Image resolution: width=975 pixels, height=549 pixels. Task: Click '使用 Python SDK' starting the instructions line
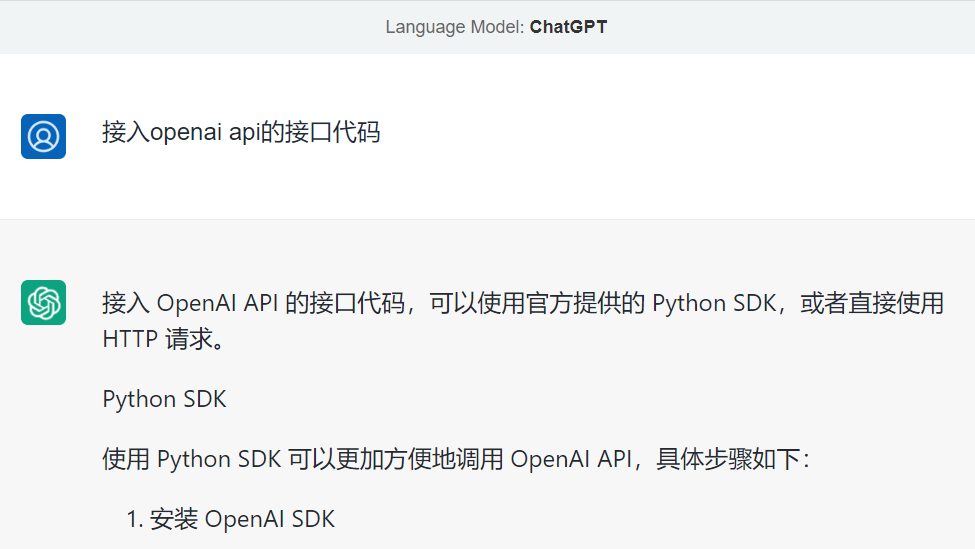pos(192,459)
